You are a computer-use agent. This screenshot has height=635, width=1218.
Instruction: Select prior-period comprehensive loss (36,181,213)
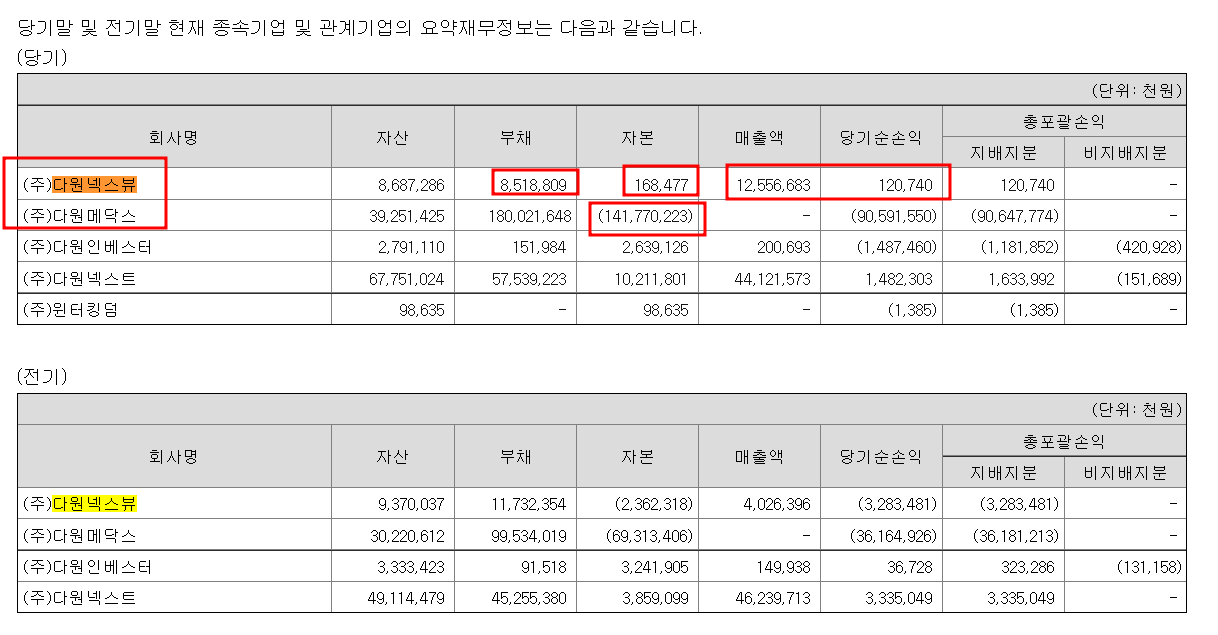click(1016, 536)
